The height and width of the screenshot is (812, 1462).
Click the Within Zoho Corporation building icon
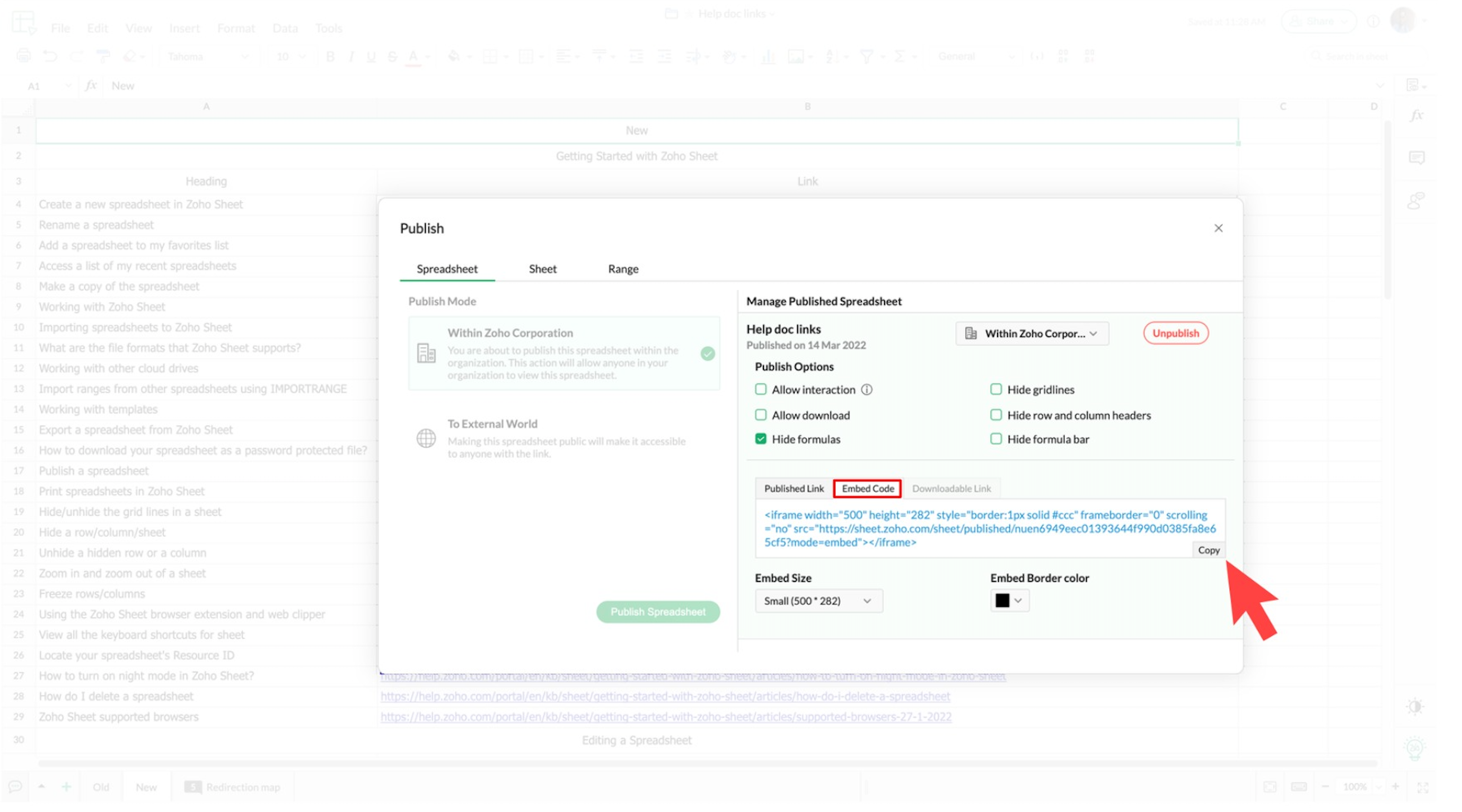[426, 353]
